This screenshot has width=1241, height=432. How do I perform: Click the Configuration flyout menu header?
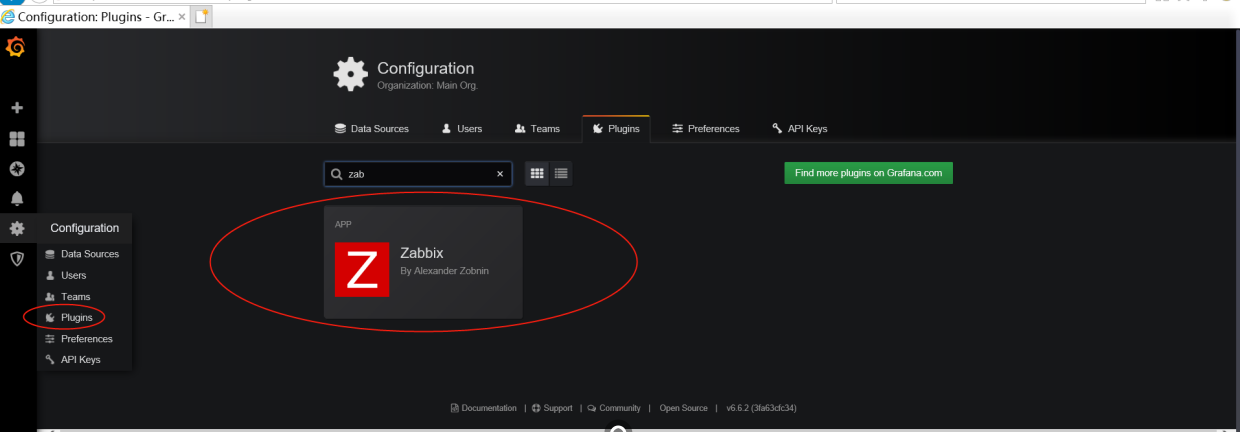(x=84, y=228)
